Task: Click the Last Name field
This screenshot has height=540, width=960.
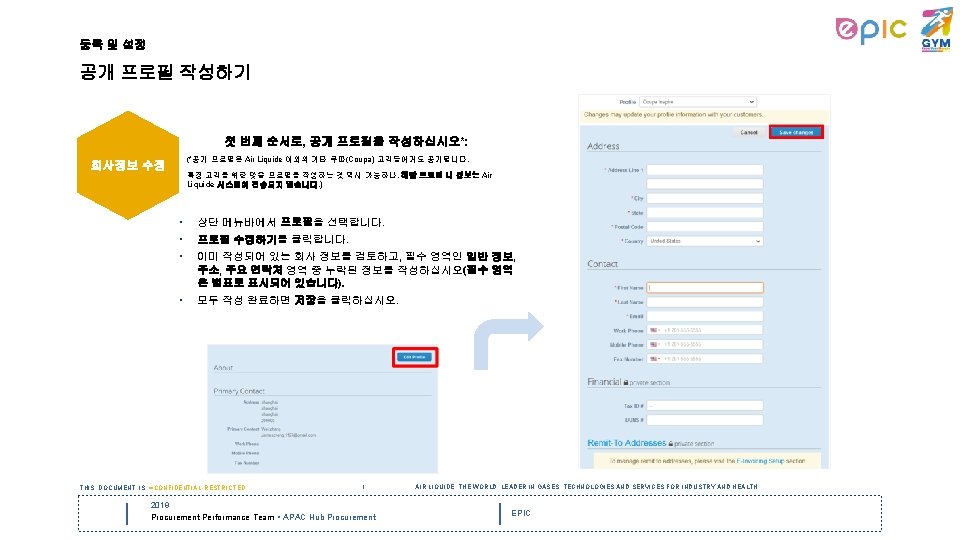Action: click(705, 302)
